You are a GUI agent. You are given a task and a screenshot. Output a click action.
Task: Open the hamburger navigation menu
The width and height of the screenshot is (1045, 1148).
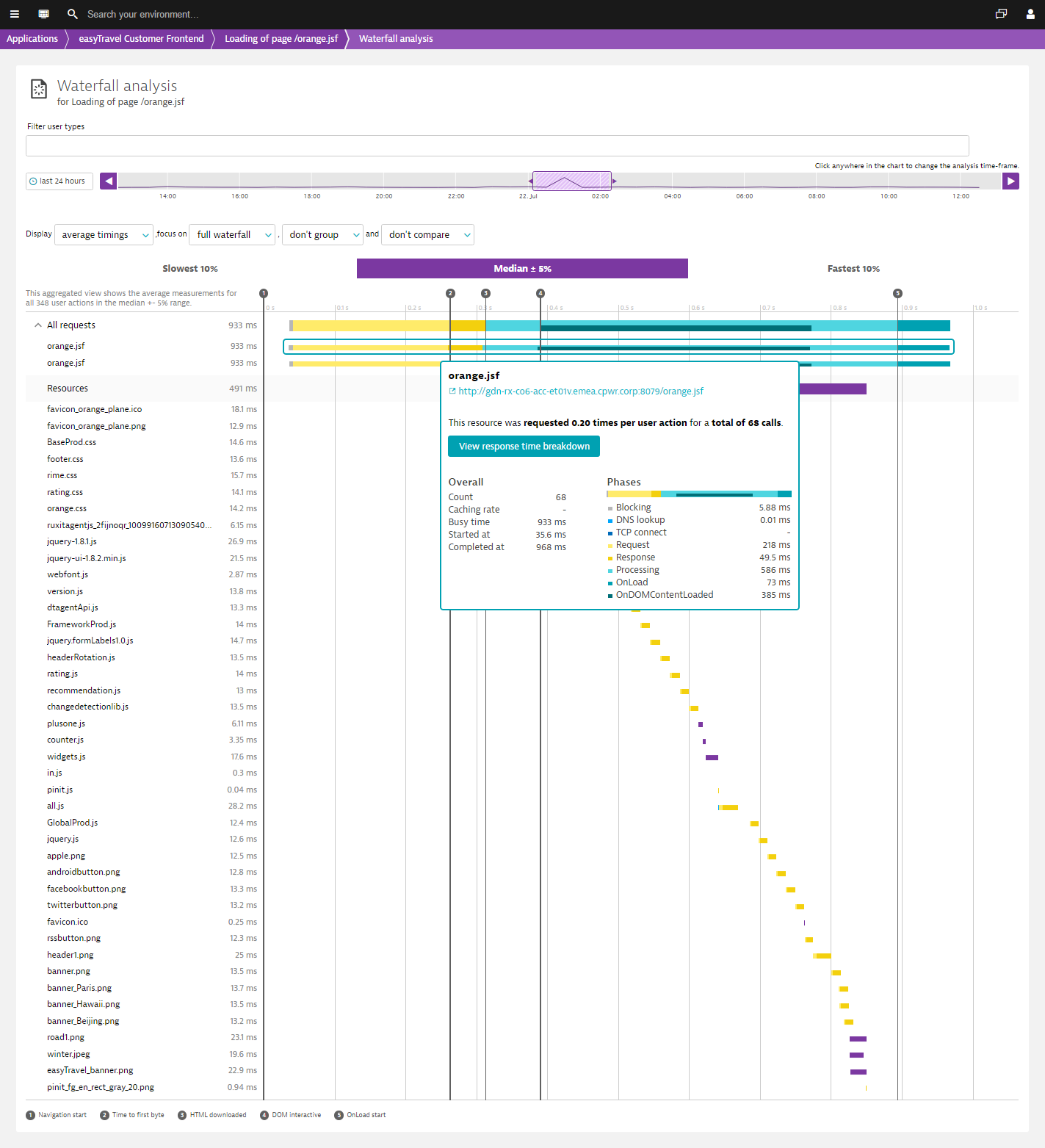pos(14,14)
